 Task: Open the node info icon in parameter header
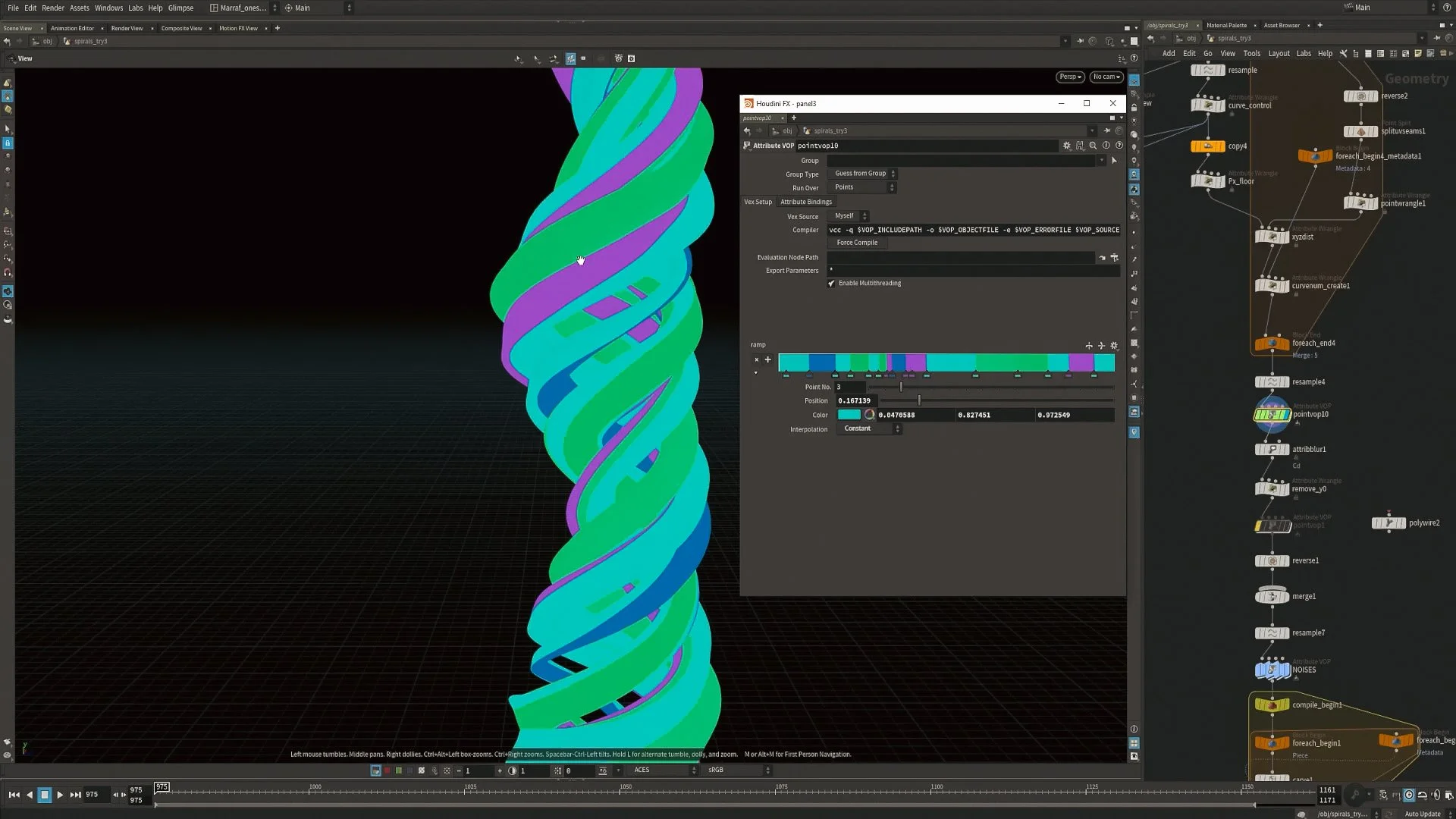1106,146
